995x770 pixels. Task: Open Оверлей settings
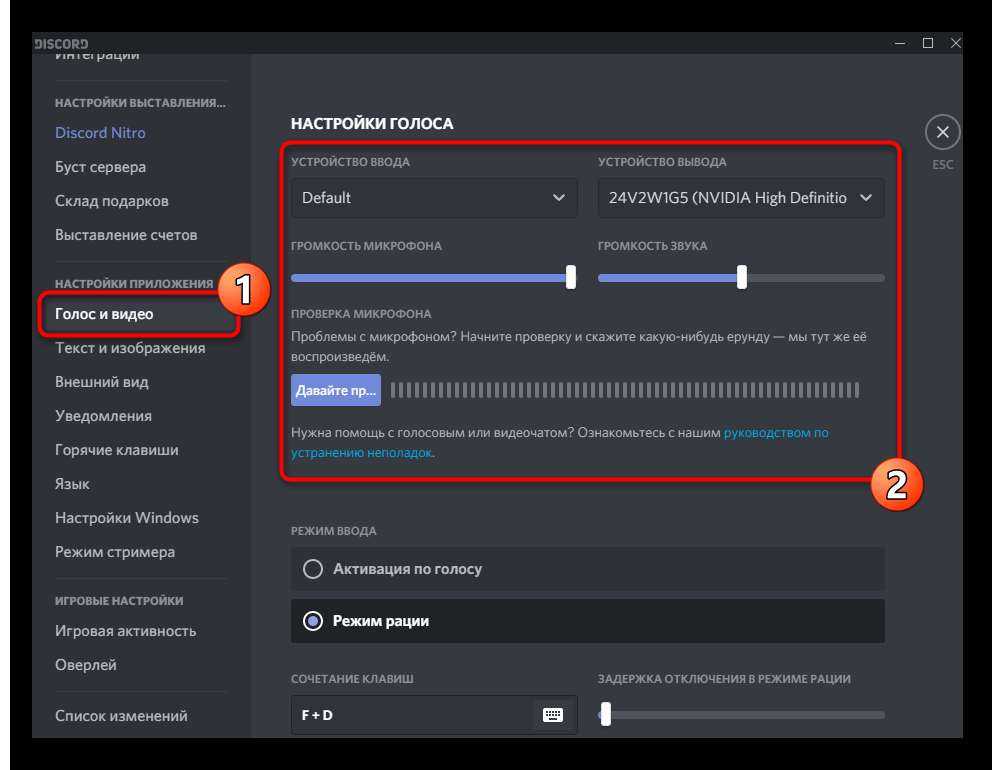coord(86,665)
